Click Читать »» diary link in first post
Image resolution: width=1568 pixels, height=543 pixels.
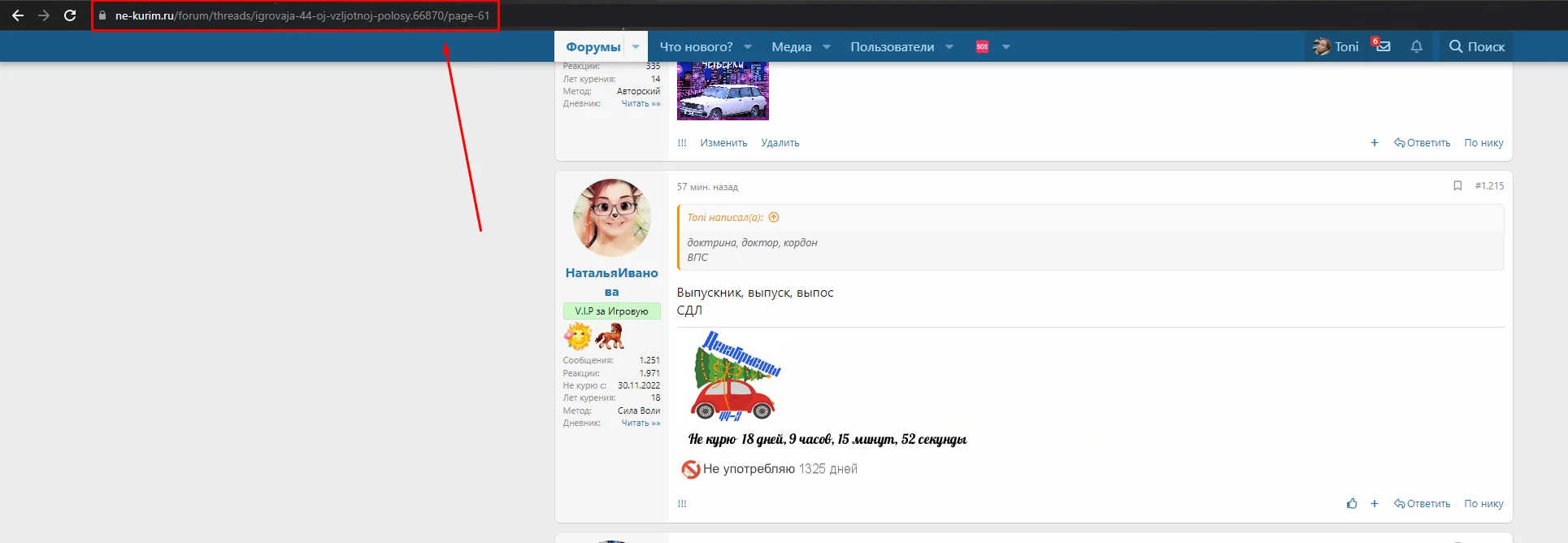click(641, 104)
